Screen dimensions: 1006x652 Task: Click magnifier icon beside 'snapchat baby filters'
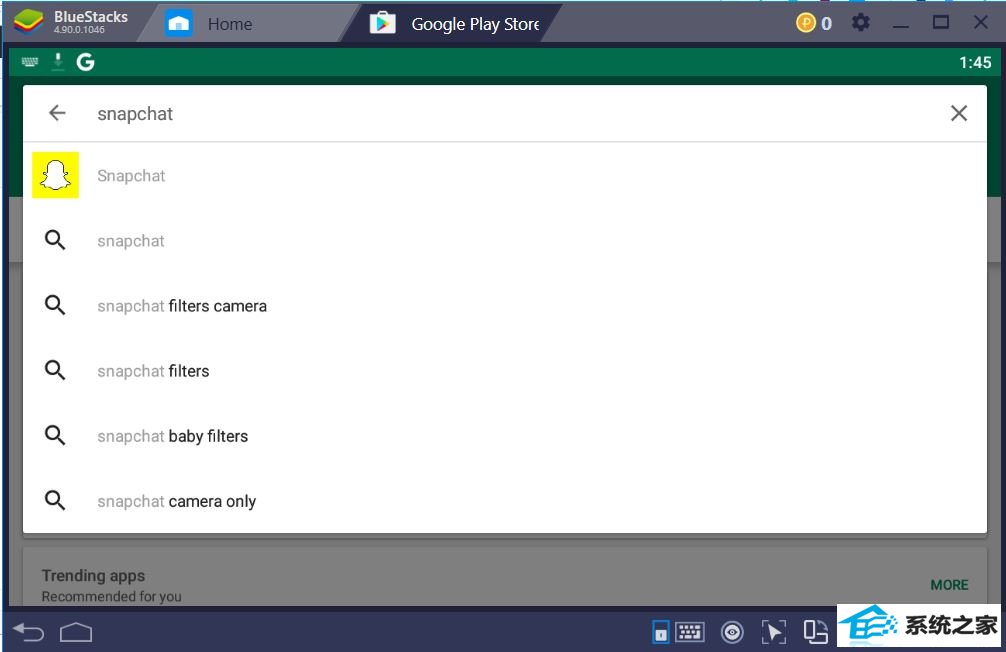55,435
